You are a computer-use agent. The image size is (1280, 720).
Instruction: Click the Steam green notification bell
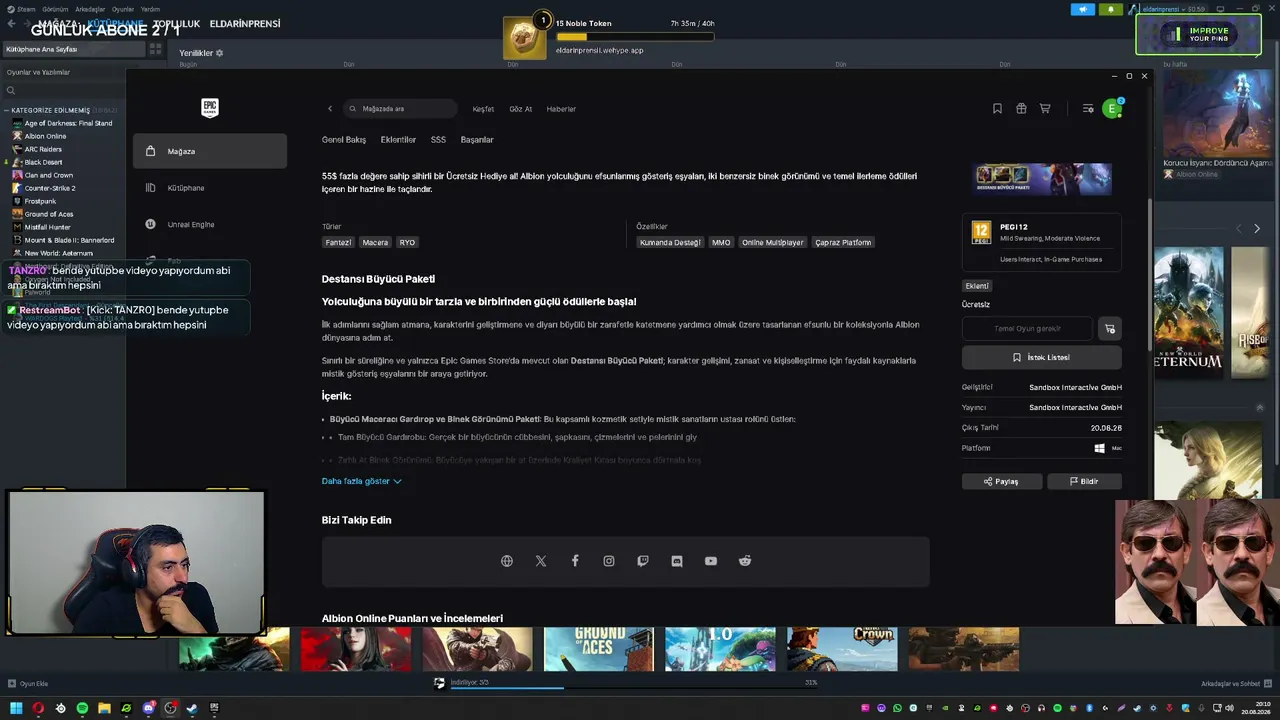pyautogui.click(x=1111, y=9)
